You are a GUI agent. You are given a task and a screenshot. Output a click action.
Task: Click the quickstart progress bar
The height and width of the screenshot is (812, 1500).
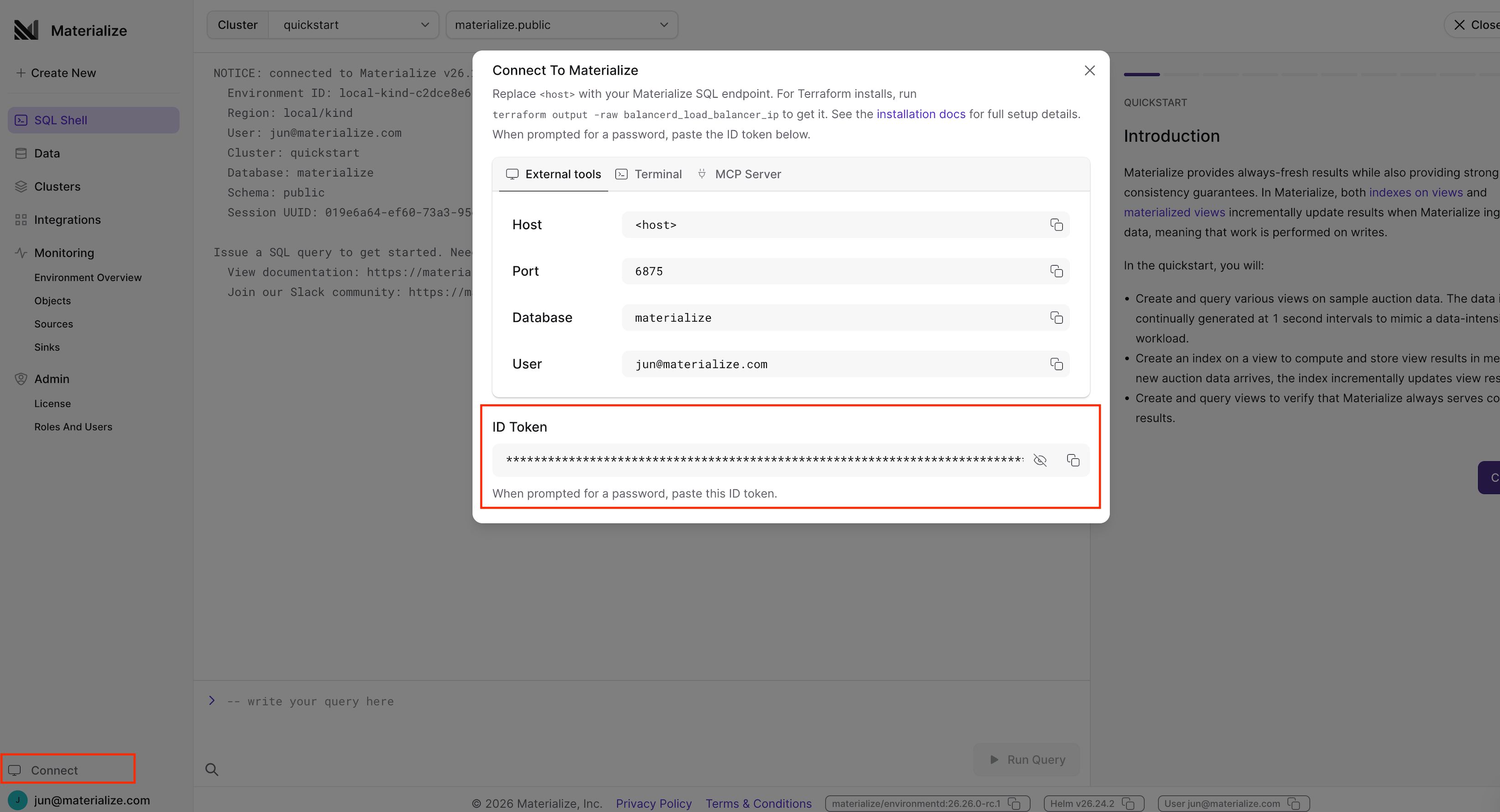coord(1311,75)
